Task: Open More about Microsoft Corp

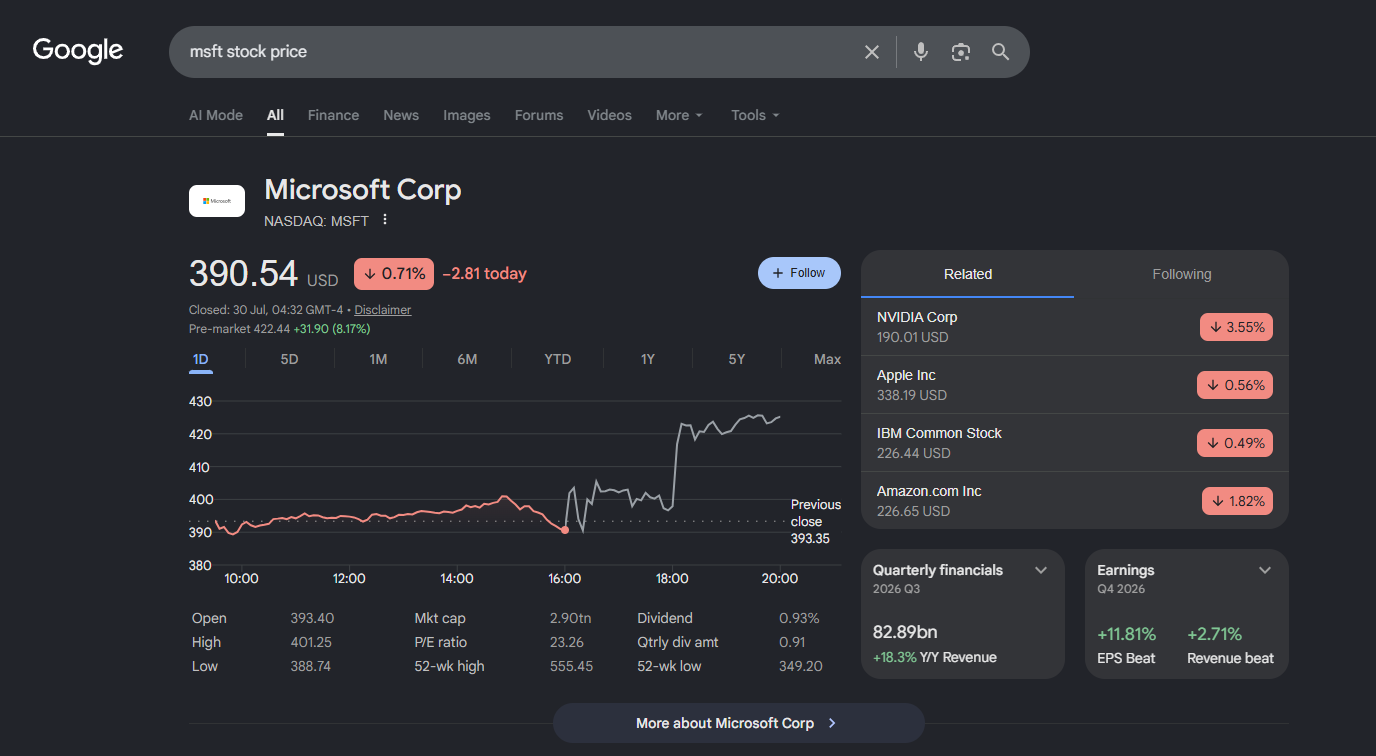Action: (x=738, y=723)
